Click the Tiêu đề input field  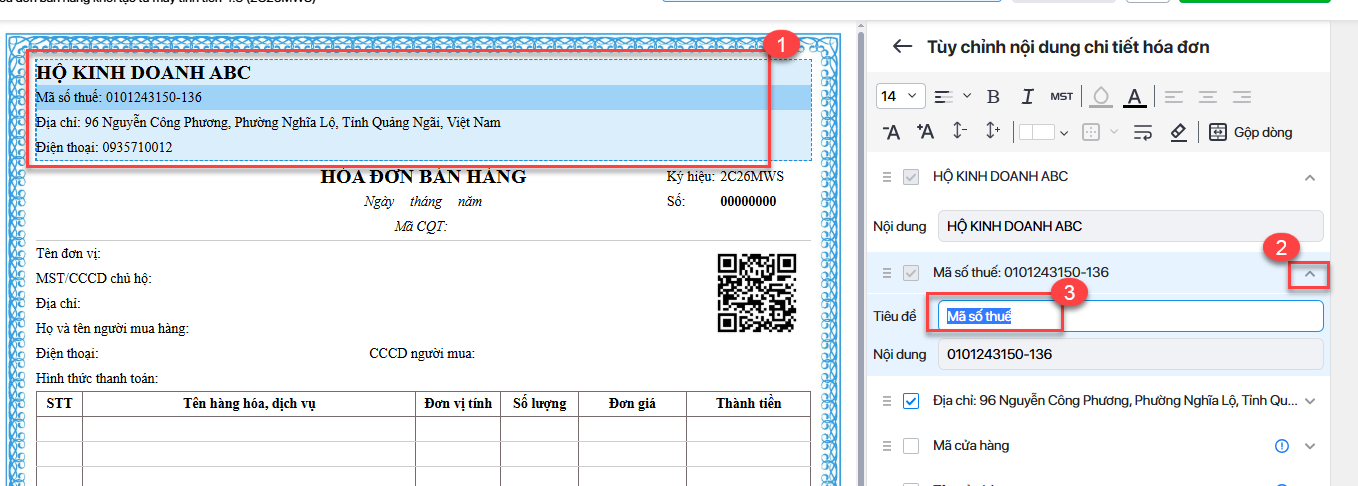pos(1130,317)
